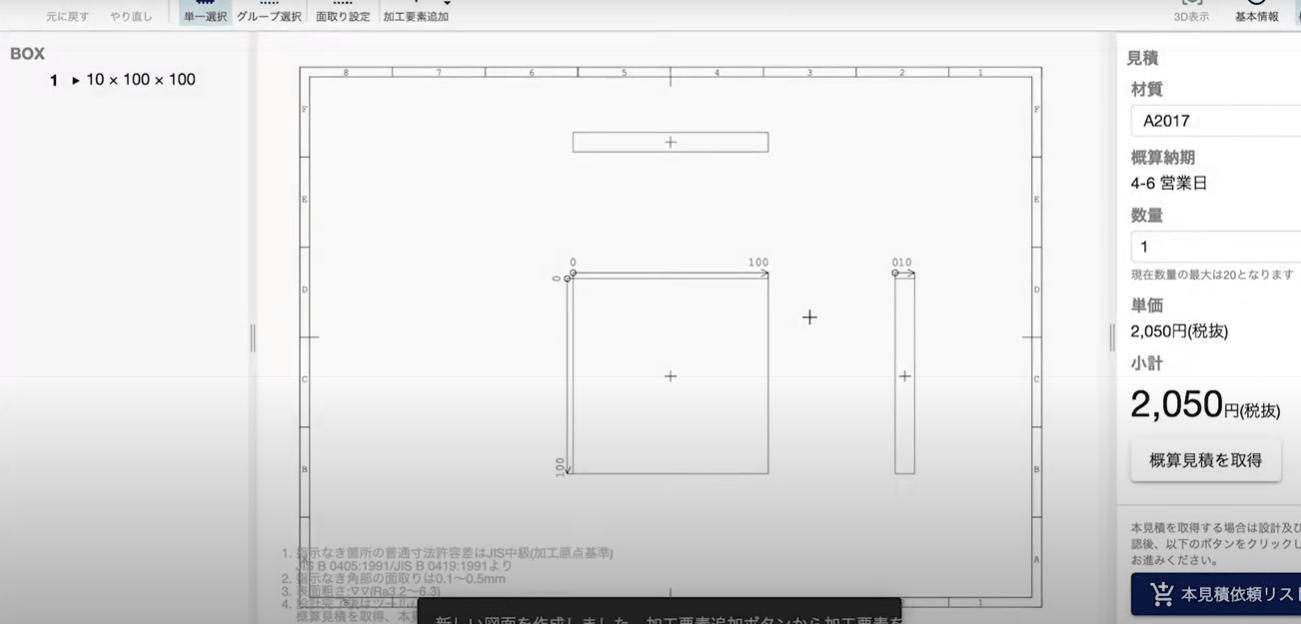
Task: Open 基本情報 basic information
Action: 1256,13
